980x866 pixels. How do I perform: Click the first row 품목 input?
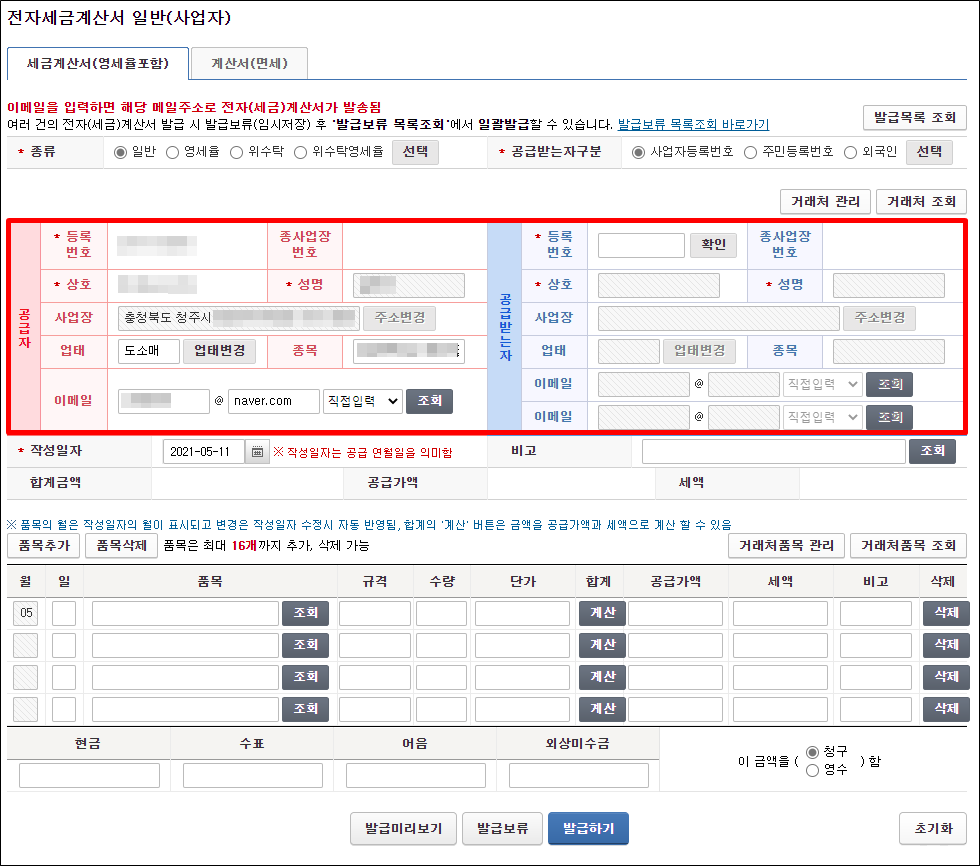click(185, 614)
